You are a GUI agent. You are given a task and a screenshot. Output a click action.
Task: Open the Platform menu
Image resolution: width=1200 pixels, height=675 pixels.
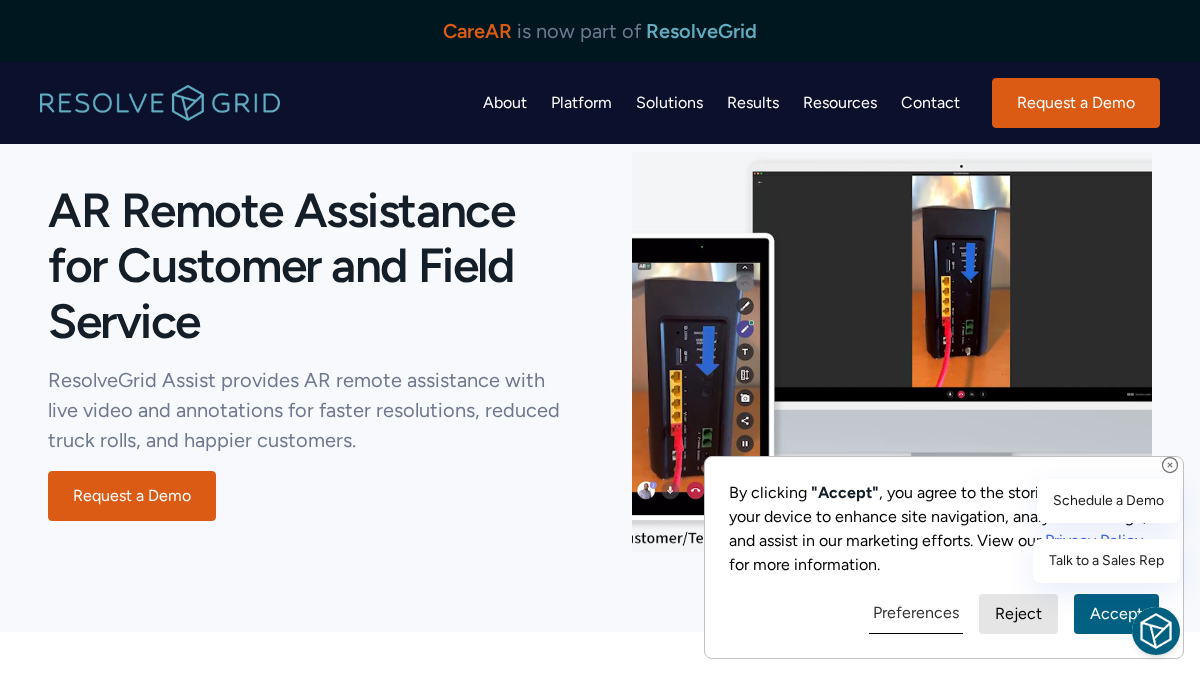click(581, 103)
